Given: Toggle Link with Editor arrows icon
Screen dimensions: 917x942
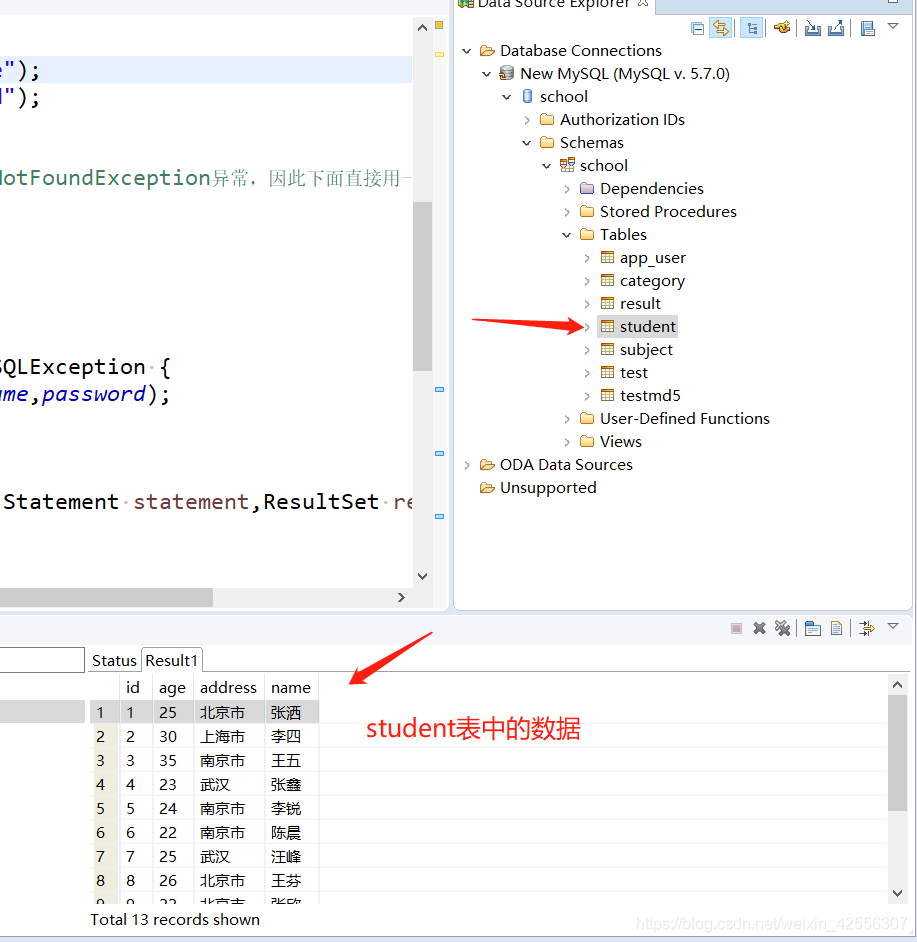Looking at the screenshot, I should click(x=720, y=28).
